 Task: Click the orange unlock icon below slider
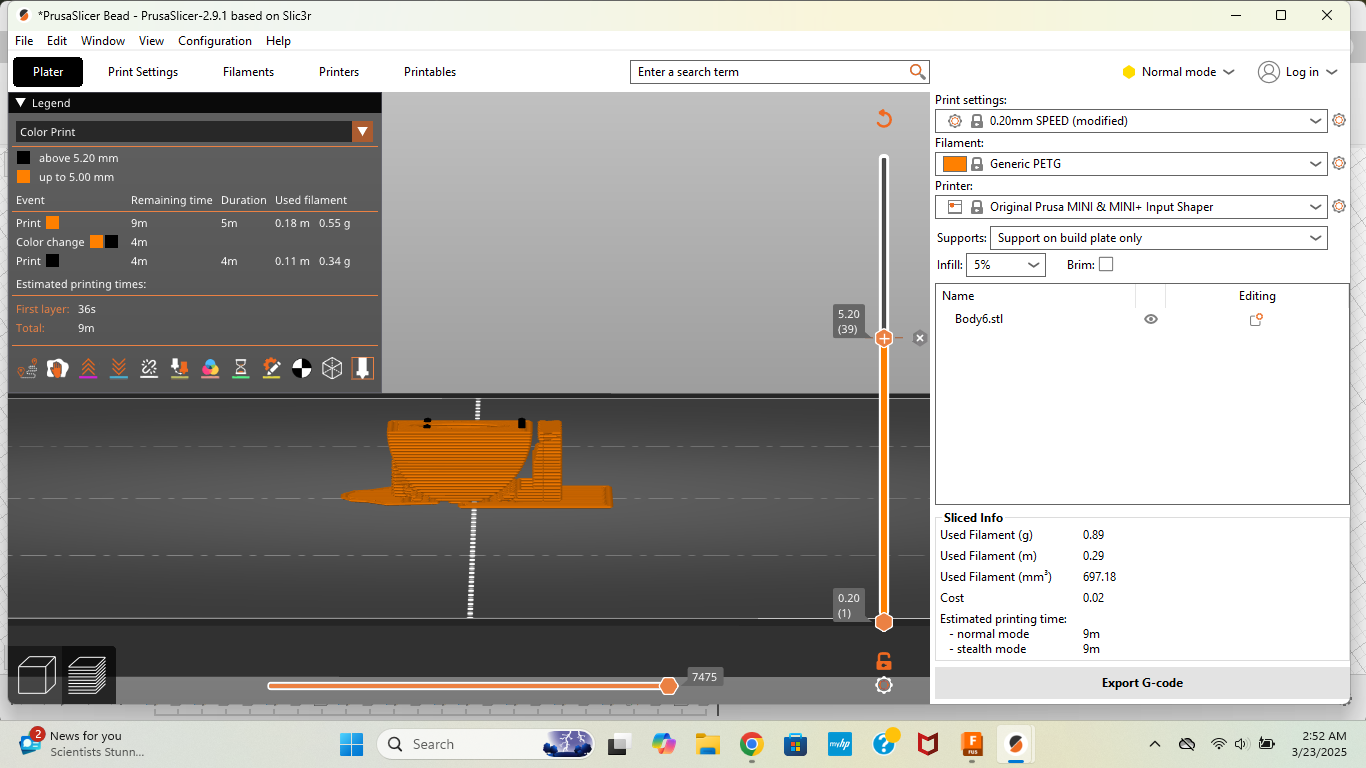pos(884,661)
